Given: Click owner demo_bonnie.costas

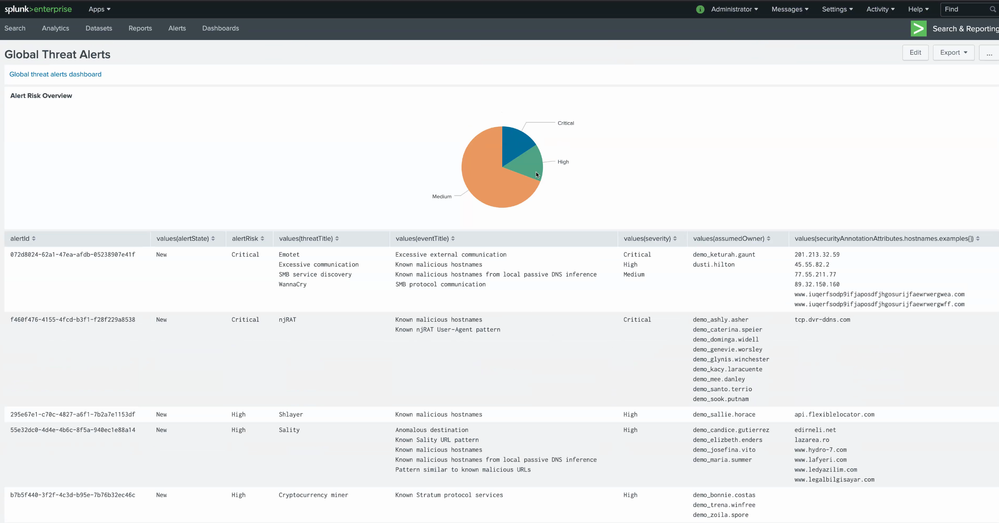Looking at the screenshot, I should point(724,495).
